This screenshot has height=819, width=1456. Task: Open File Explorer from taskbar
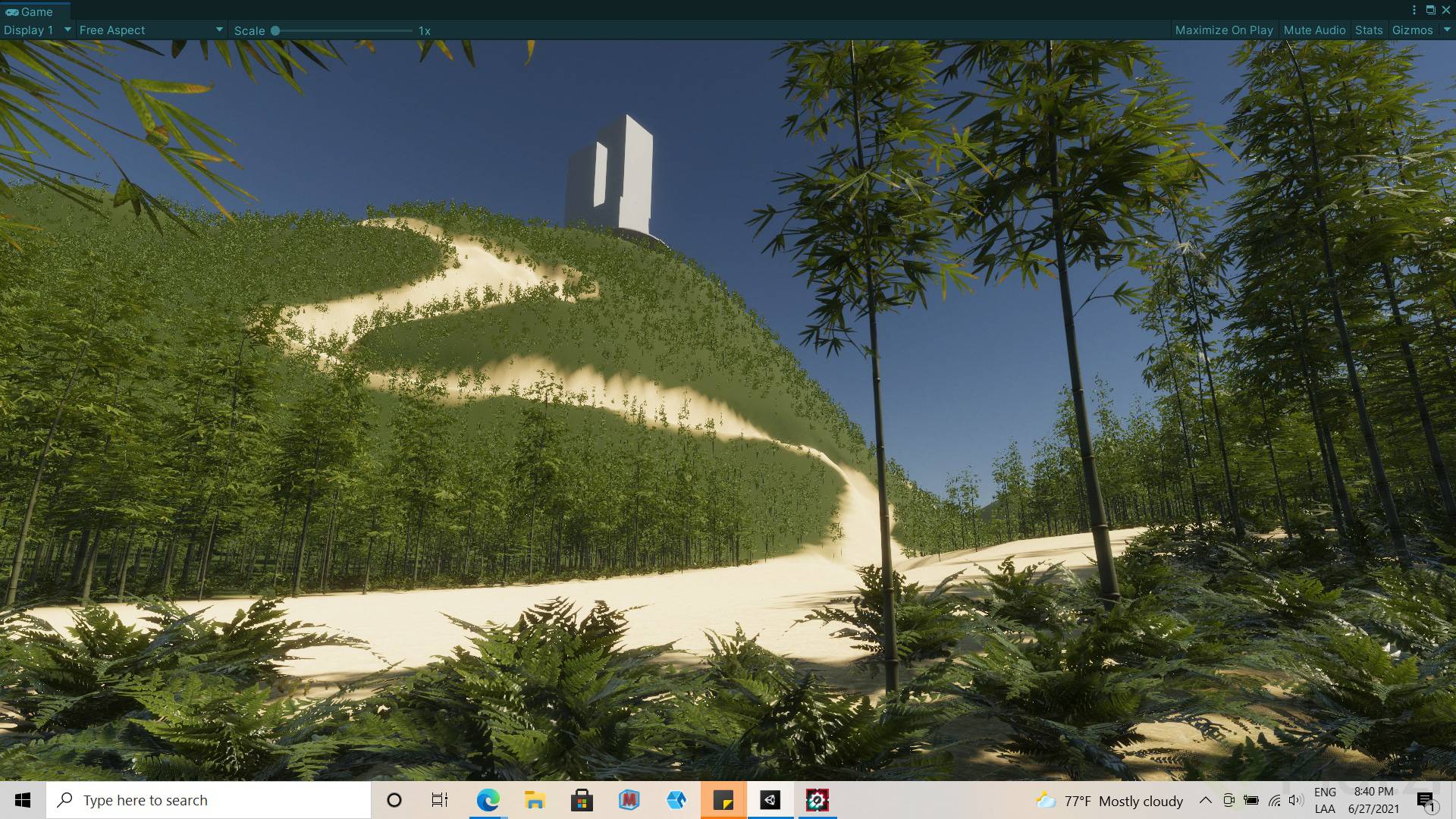point(535,800)
